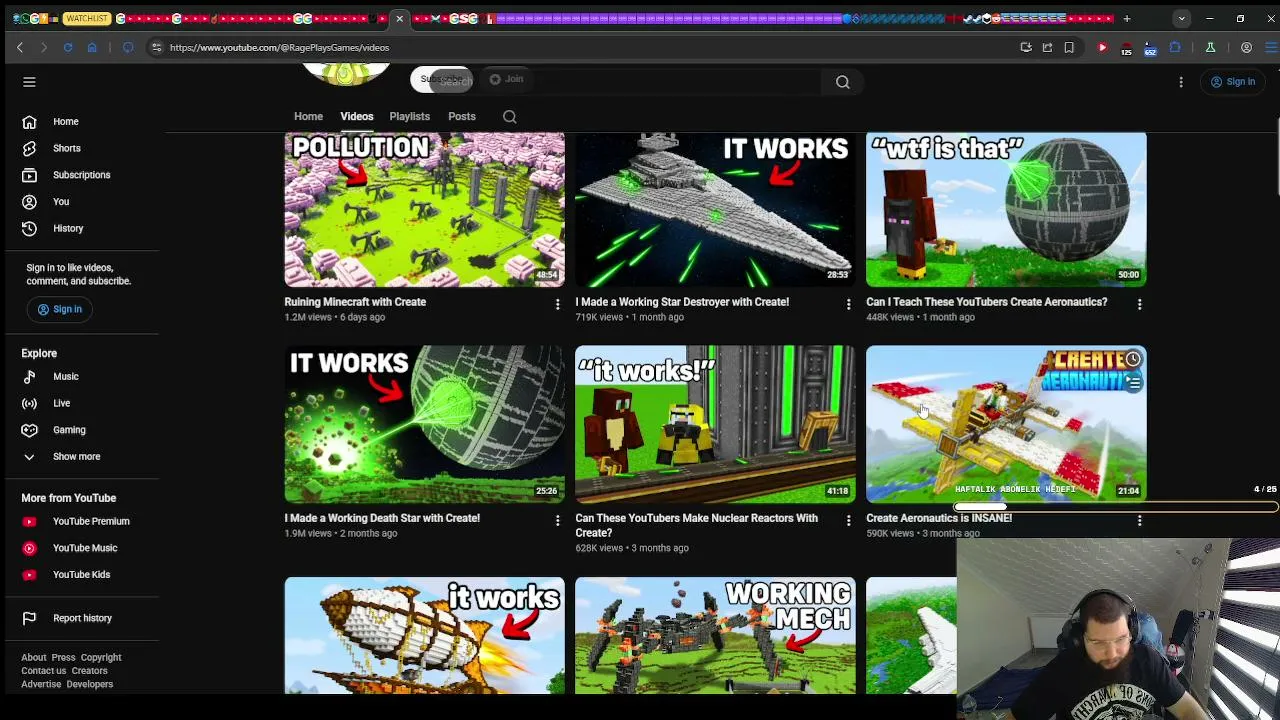Add Create Aeronautics video to Watch later
Viewport: 1280px width, 720px height.
(x=1133, y=359)
